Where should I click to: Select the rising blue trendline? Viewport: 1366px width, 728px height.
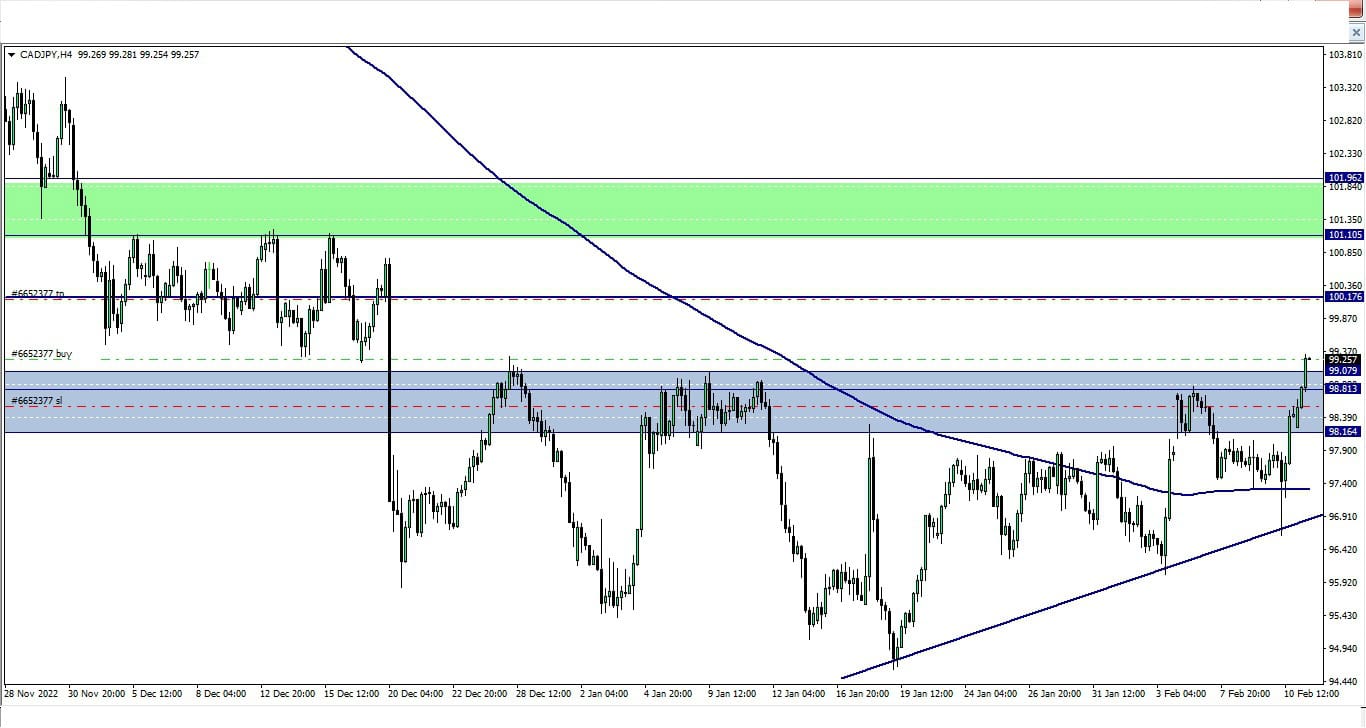pyautogui.click(x=1082, y=596)
